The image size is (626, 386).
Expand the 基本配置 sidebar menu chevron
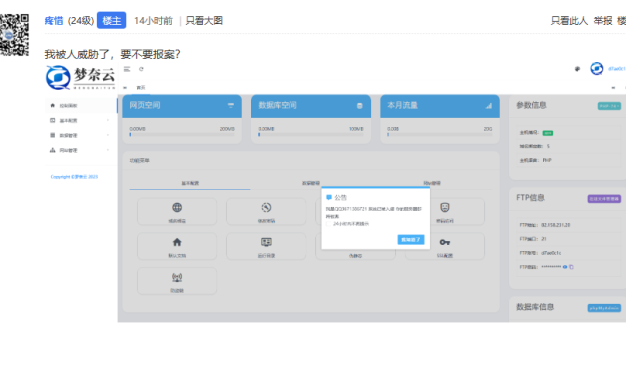(x=108, y=121)
